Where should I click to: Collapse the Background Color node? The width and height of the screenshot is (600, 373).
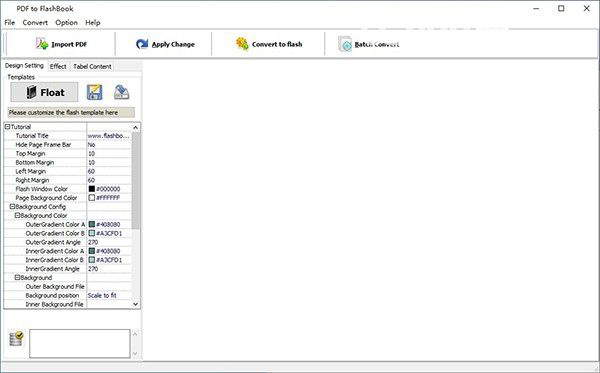click(x=17, y=215)
